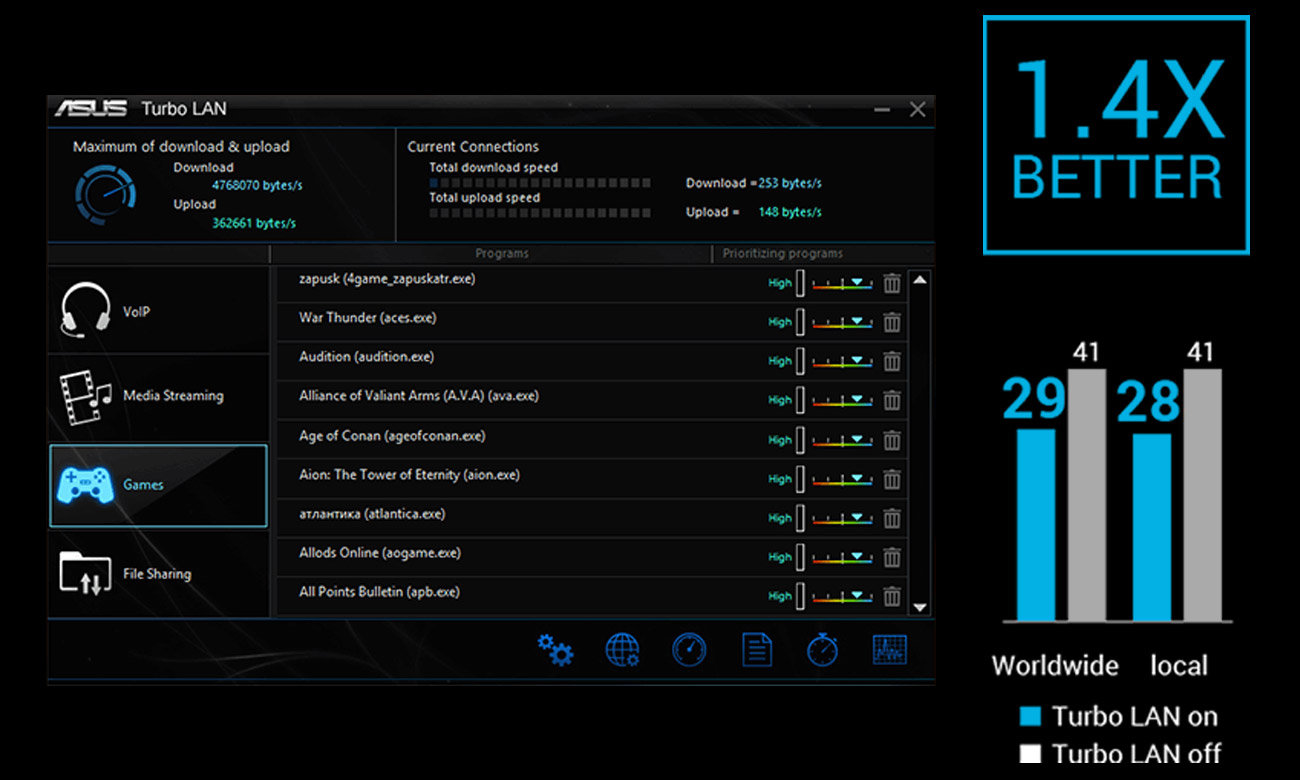Viewport: 1300px width, 780px height.
Task: Delete Age of Conan with trash icon
Action: (x=892, y=440)
